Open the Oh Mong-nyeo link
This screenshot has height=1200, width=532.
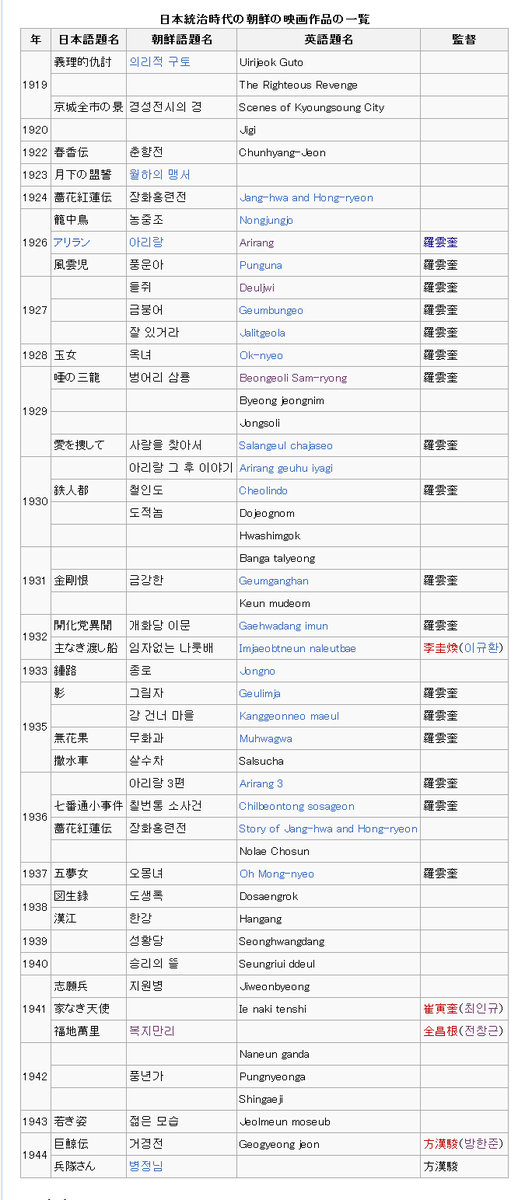click(x=276, y=874)
